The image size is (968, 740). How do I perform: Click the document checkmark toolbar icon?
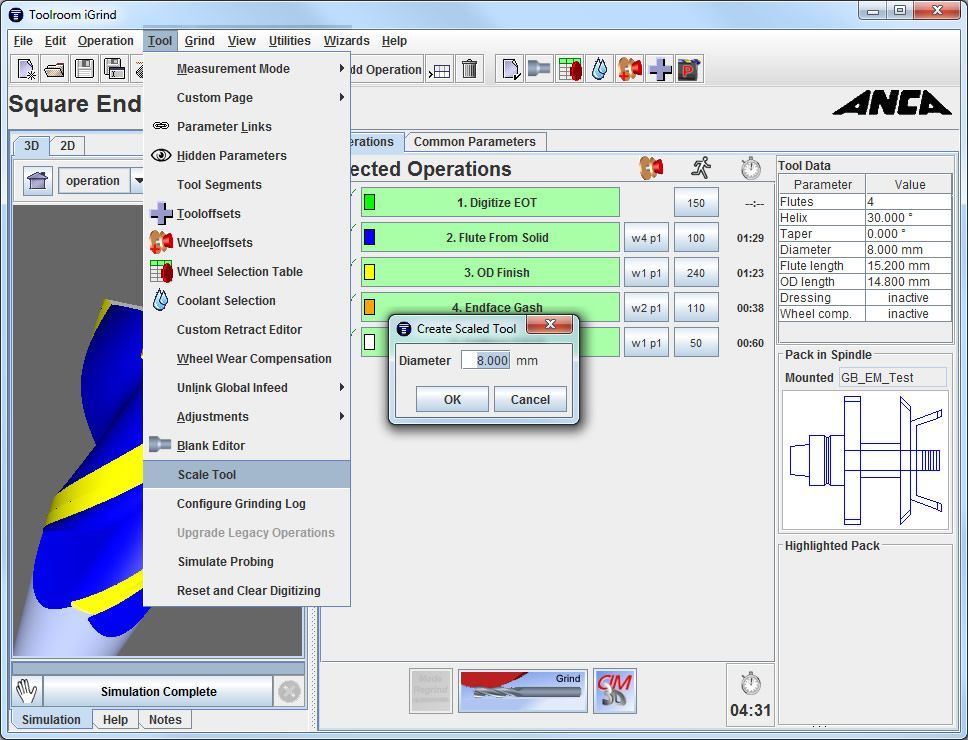511,69
